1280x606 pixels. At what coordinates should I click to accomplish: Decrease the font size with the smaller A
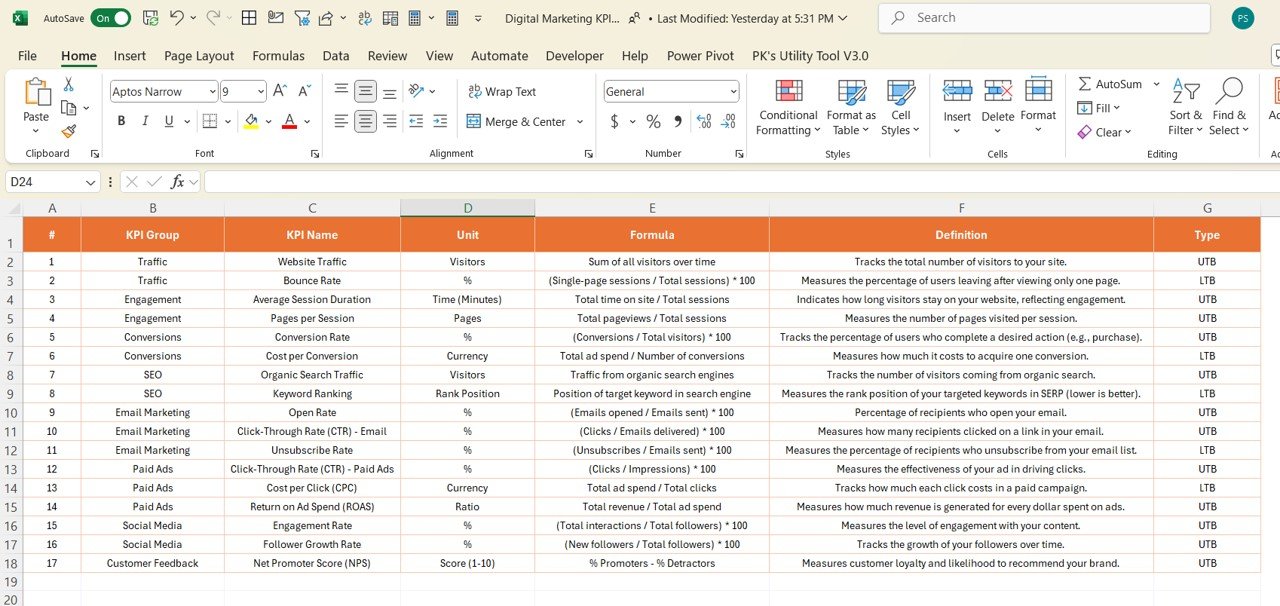click(x=304, y=91)
